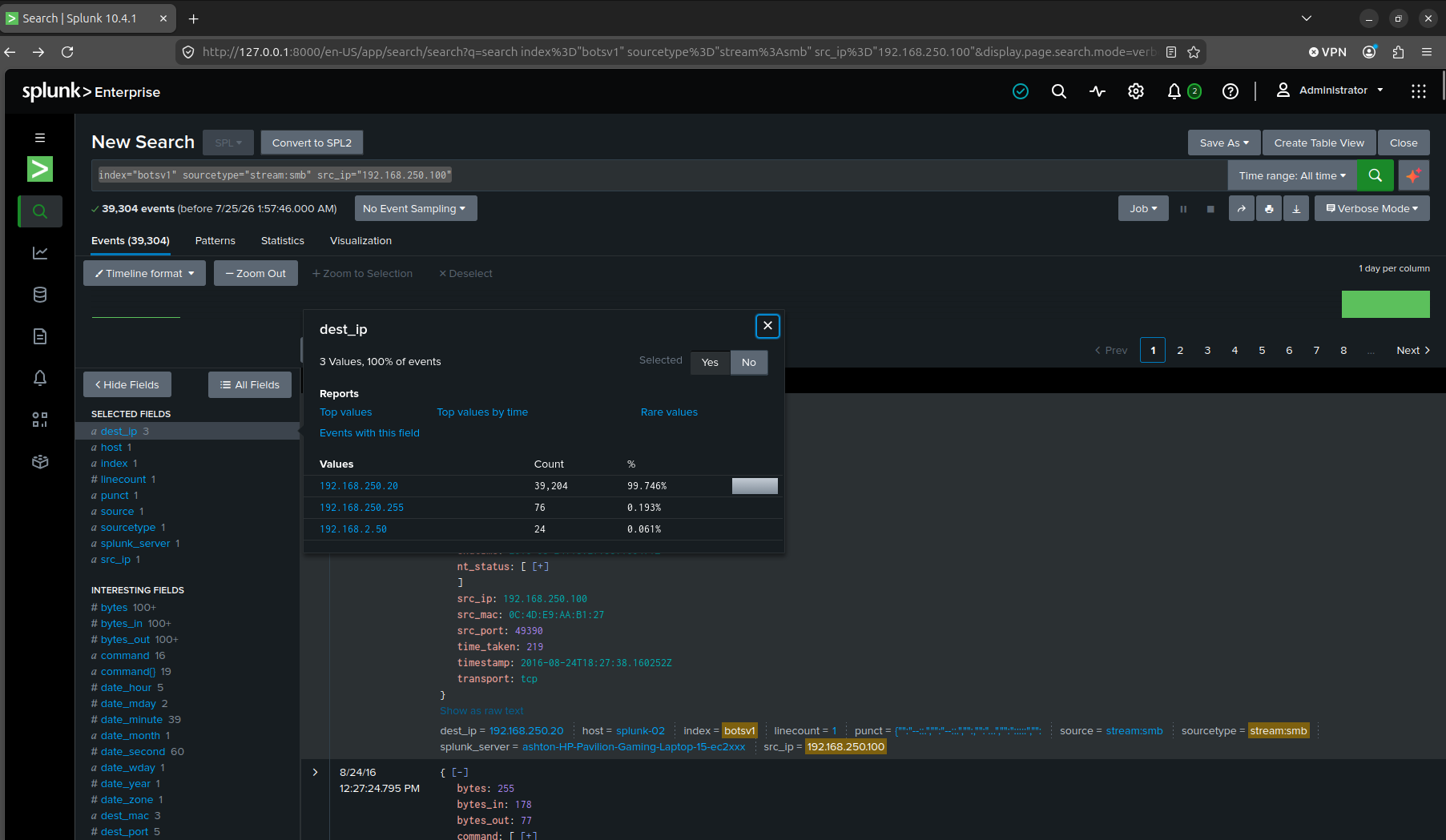1446x840 pixels.
Task: Open the Alerts bell sidebar icon
Action: (x=40, y=378)
